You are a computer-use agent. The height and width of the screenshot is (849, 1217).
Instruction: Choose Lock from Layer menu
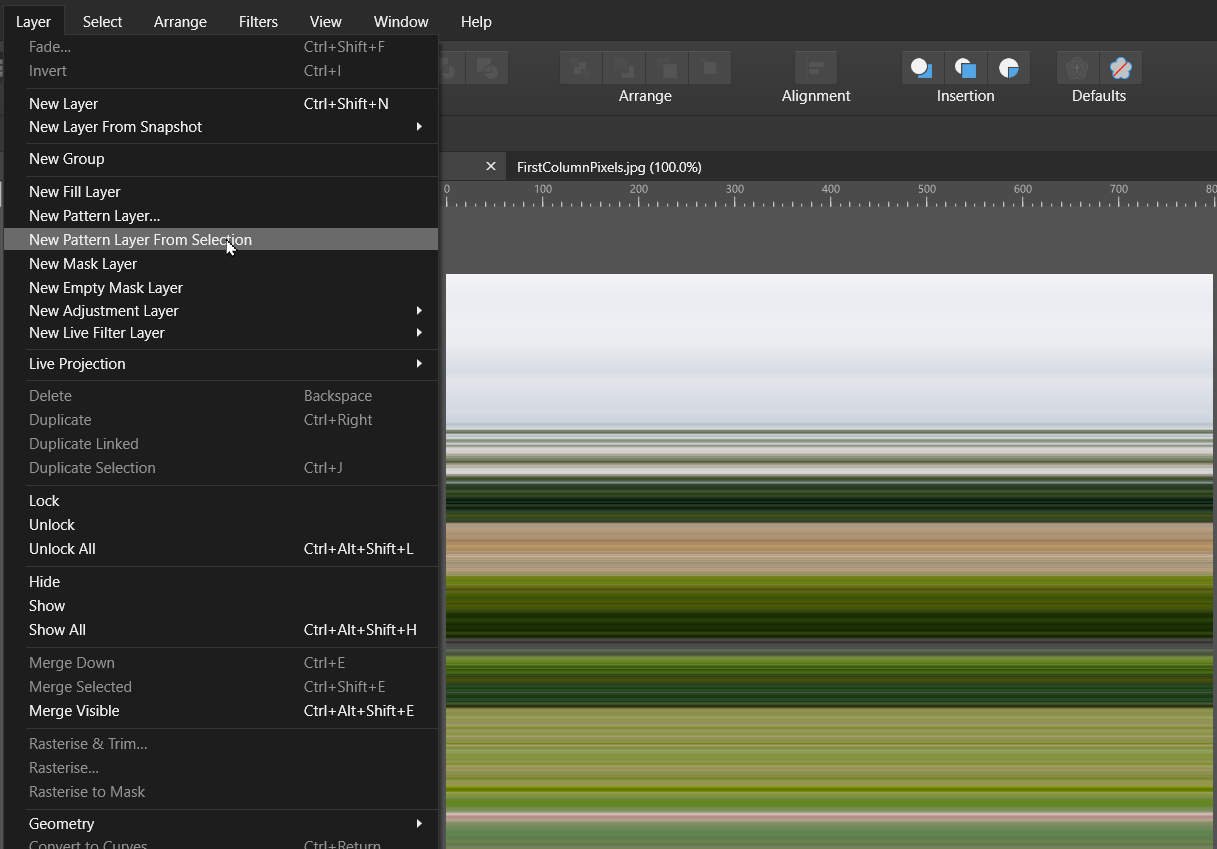click(x=221, y=501)
